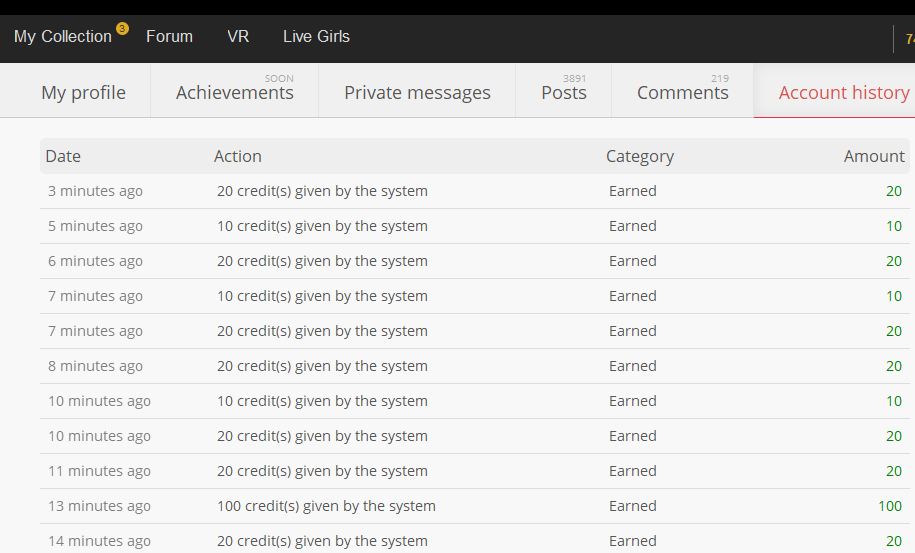Switch to the My profile tab
Viewport: 915px width, 553px height.
pyautogui.click(x=83, y=93)
